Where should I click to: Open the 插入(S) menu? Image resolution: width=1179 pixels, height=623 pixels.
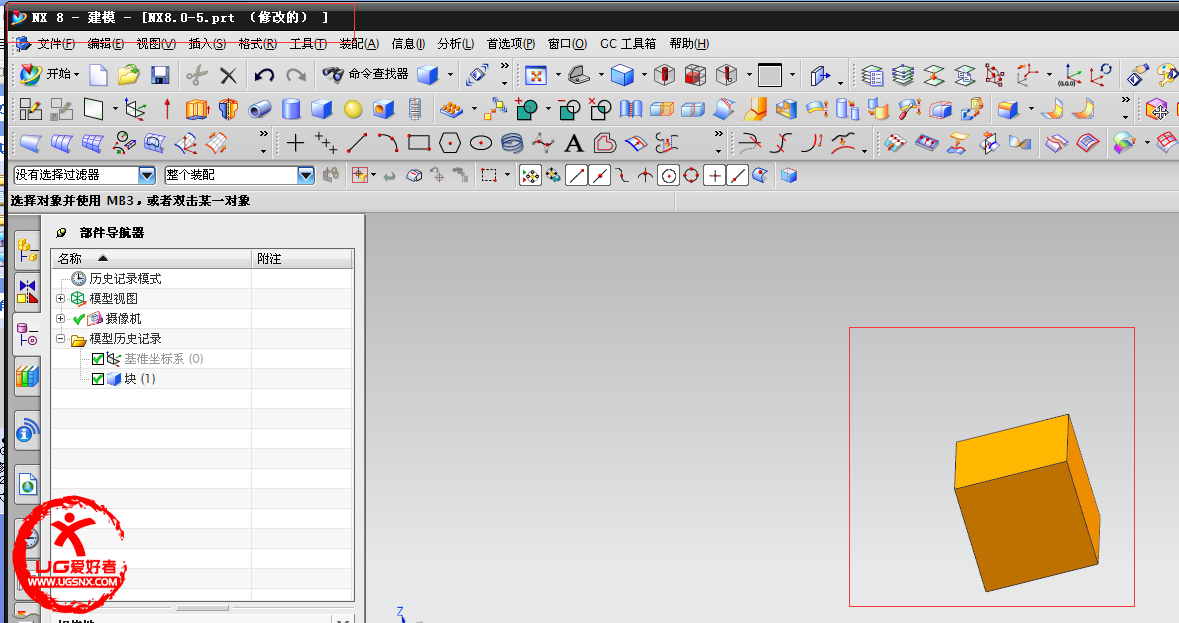click(x=207, y=44)
